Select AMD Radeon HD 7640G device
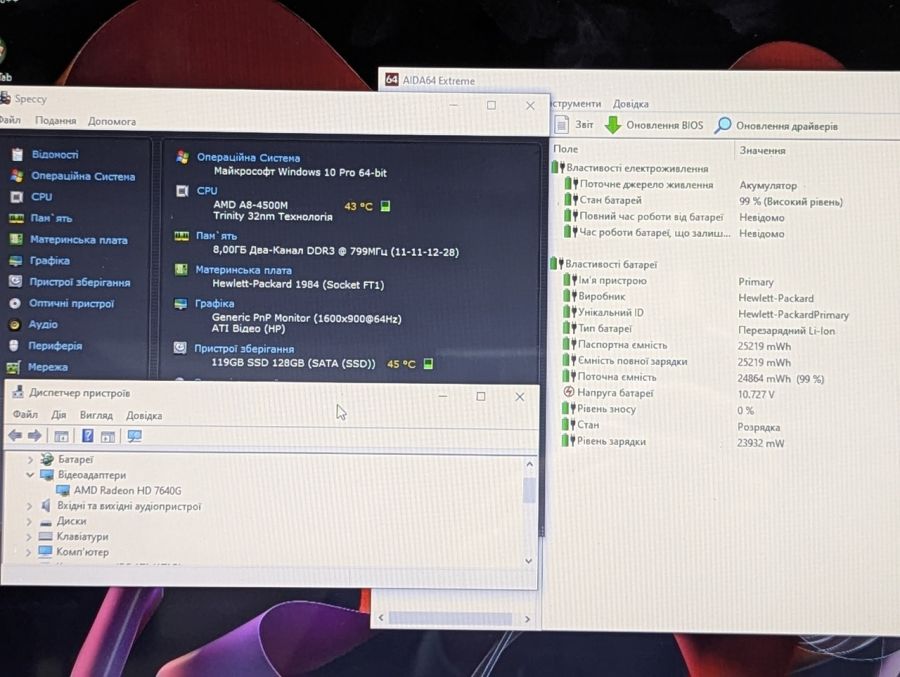Screen dimensions: 900x677 click(127, 491)
